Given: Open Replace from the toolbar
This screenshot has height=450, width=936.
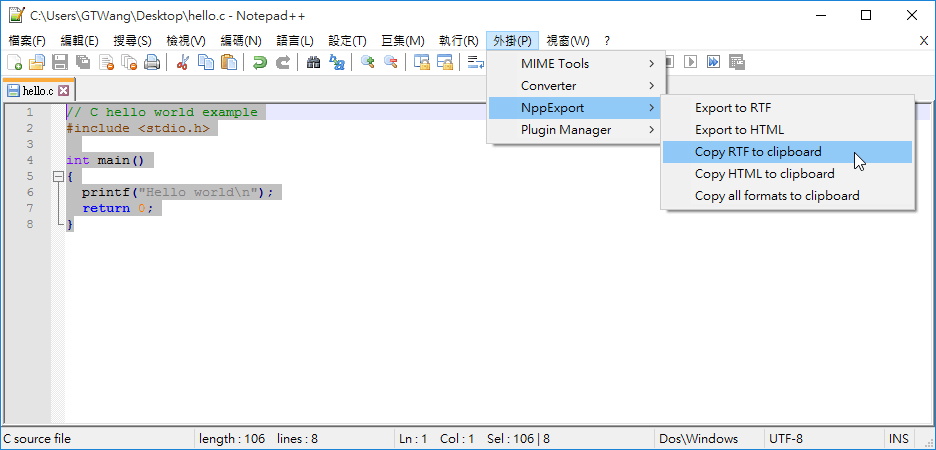Looking at the screenshot, I should coord(337,62).
